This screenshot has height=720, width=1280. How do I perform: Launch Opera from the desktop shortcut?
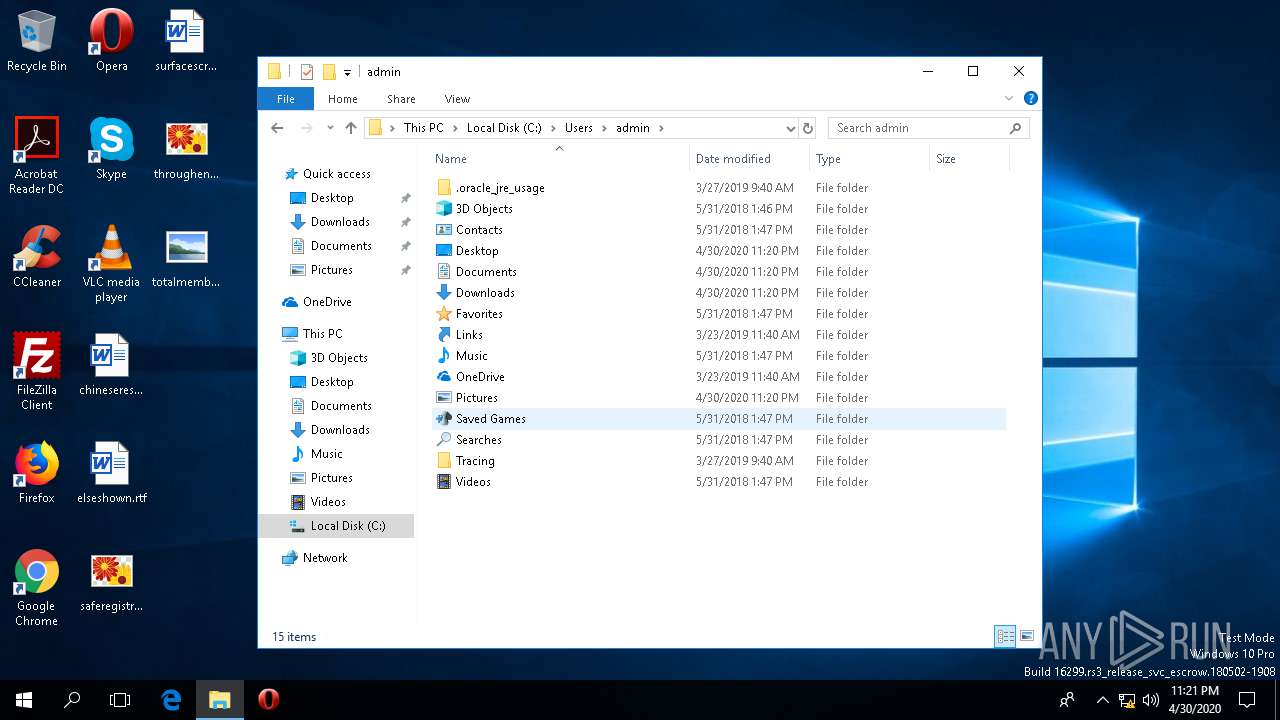tap(111, 41)
